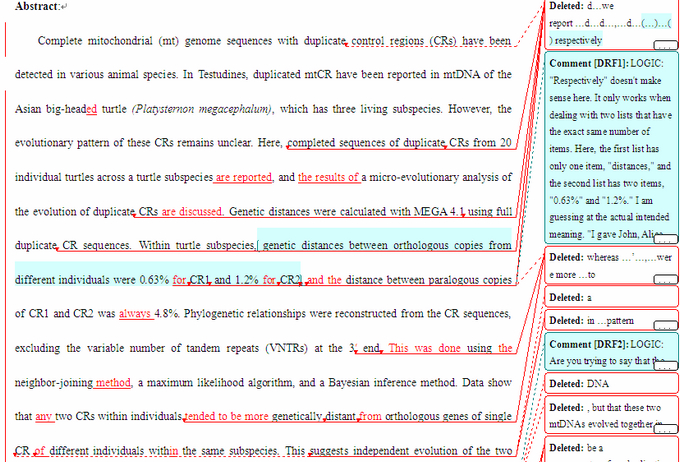Expand Comment DRF1 balloon's ellipsis button

coord(665,240)
